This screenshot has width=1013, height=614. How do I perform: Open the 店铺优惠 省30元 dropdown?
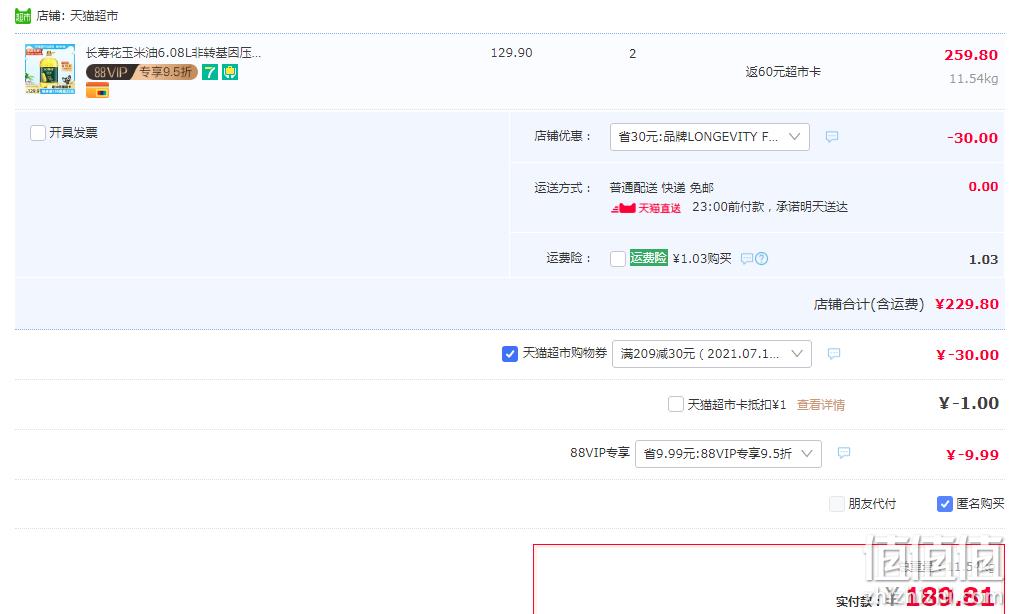tap(709, 137)
